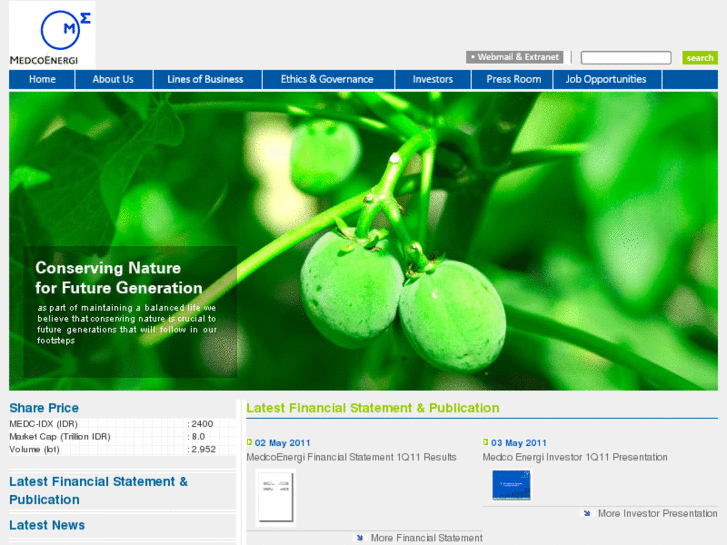Focus the search input field

626,58
